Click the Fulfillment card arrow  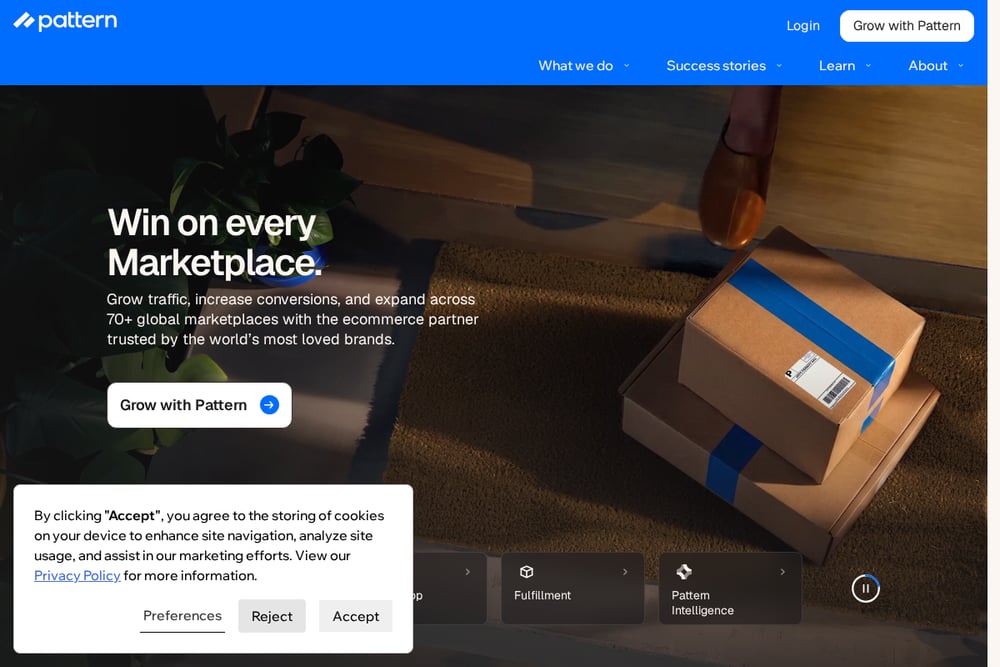tap(625, 572)
